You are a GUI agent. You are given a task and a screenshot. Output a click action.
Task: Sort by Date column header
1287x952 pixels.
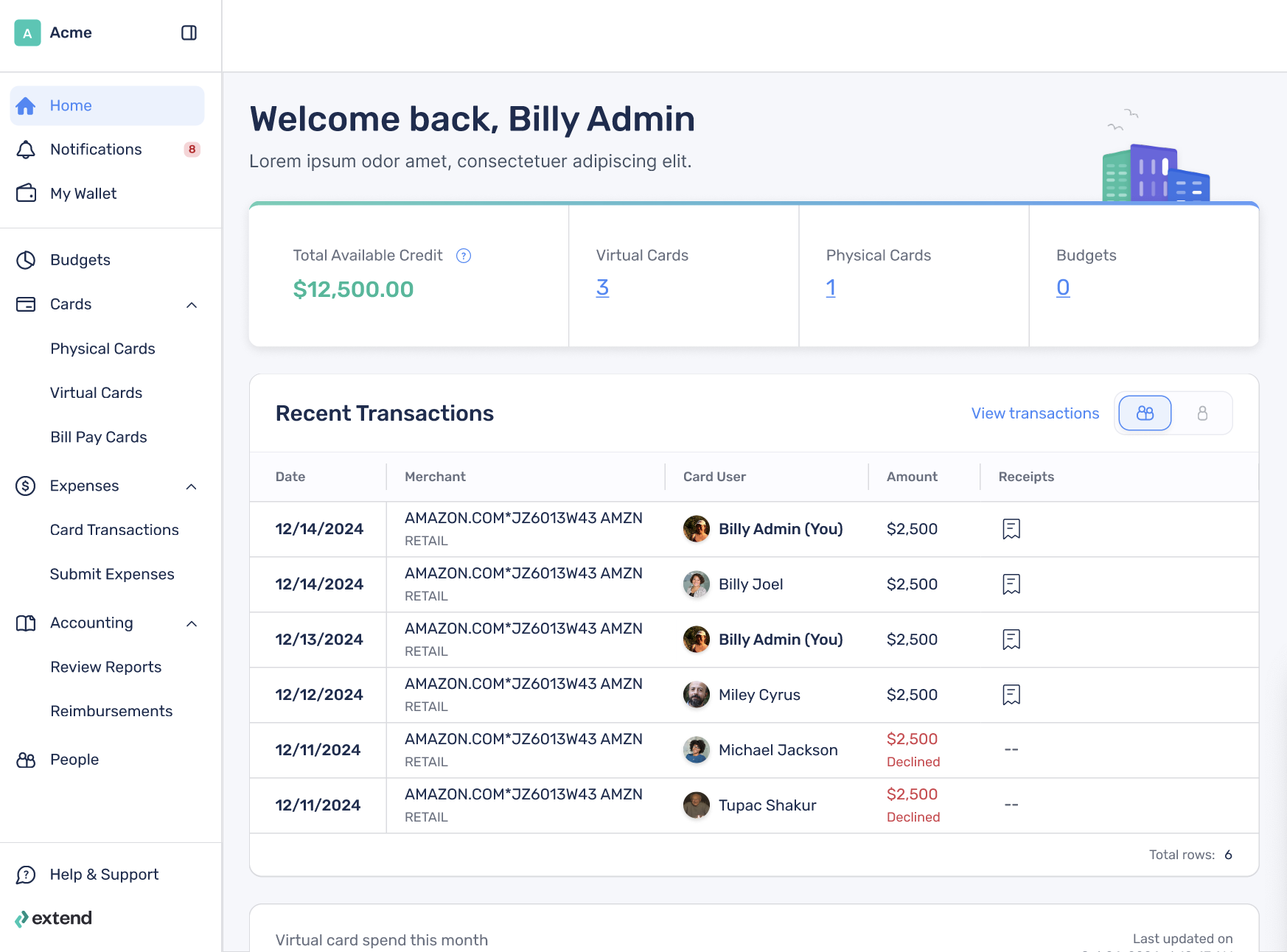click(x=290, y=477)
